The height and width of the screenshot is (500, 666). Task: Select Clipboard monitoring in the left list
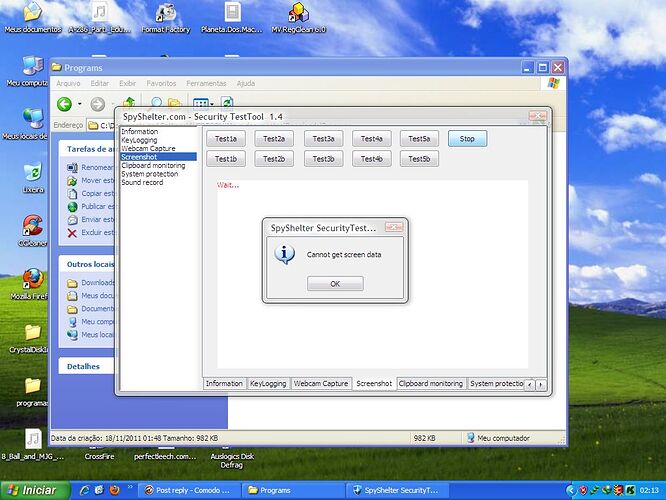pyautogui.click(x=158, y=165)
